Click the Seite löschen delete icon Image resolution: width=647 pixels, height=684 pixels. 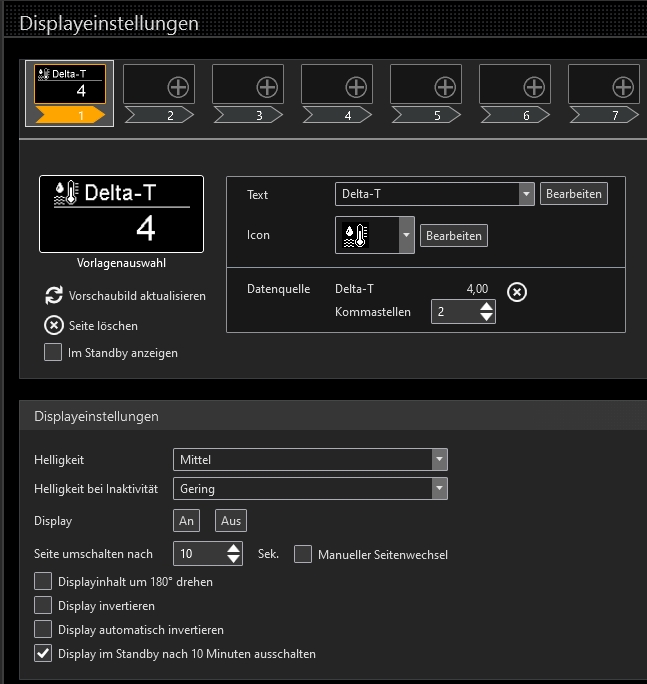click(54, 325)
